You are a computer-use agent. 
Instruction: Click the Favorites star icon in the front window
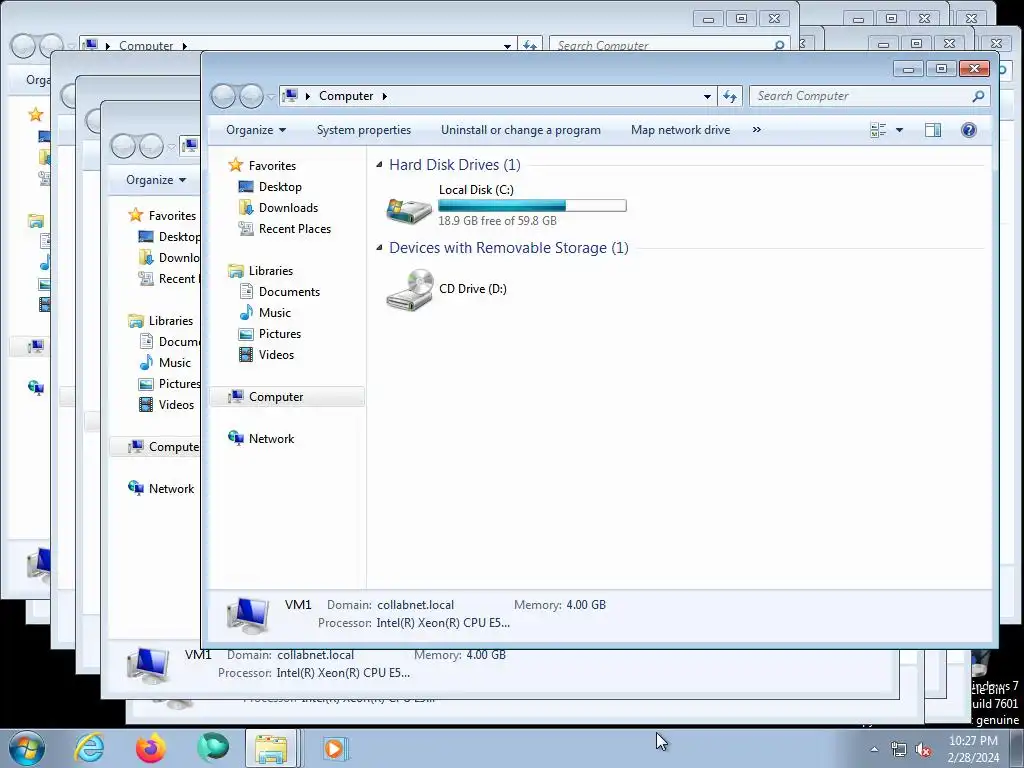(x=235, y=165)
